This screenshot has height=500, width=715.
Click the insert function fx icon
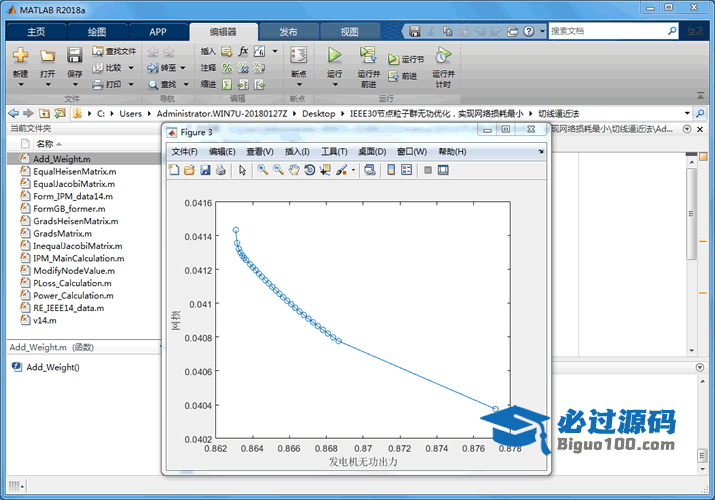click(x=243, y=51)
